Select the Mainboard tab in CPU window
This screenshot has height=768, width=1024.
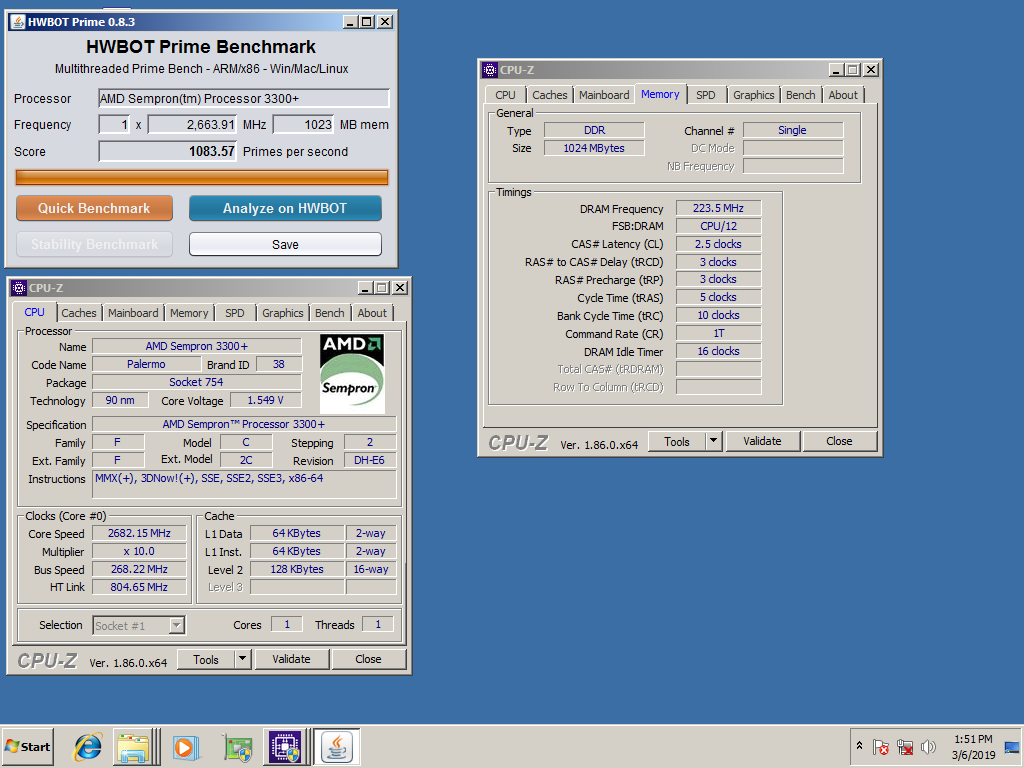point(133,313)
